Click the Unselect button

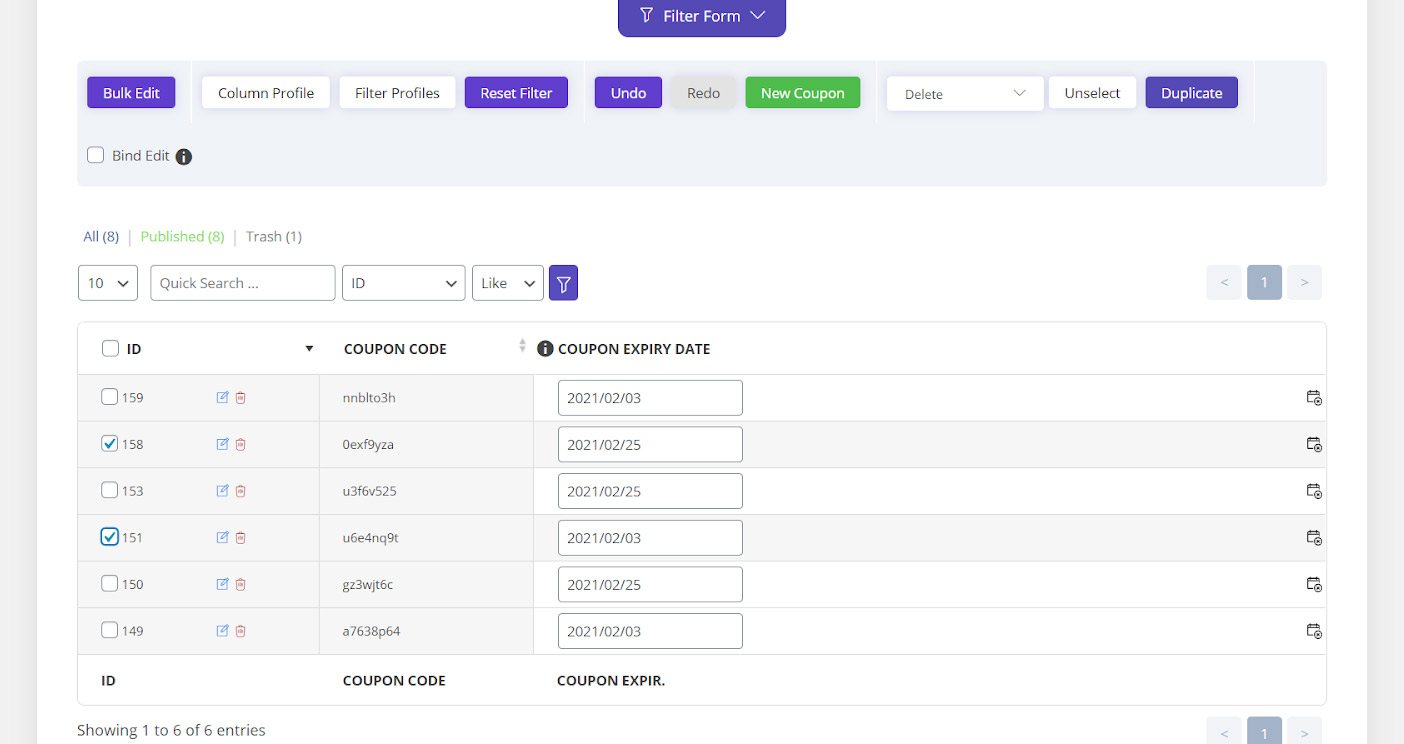pos(1092,93)
